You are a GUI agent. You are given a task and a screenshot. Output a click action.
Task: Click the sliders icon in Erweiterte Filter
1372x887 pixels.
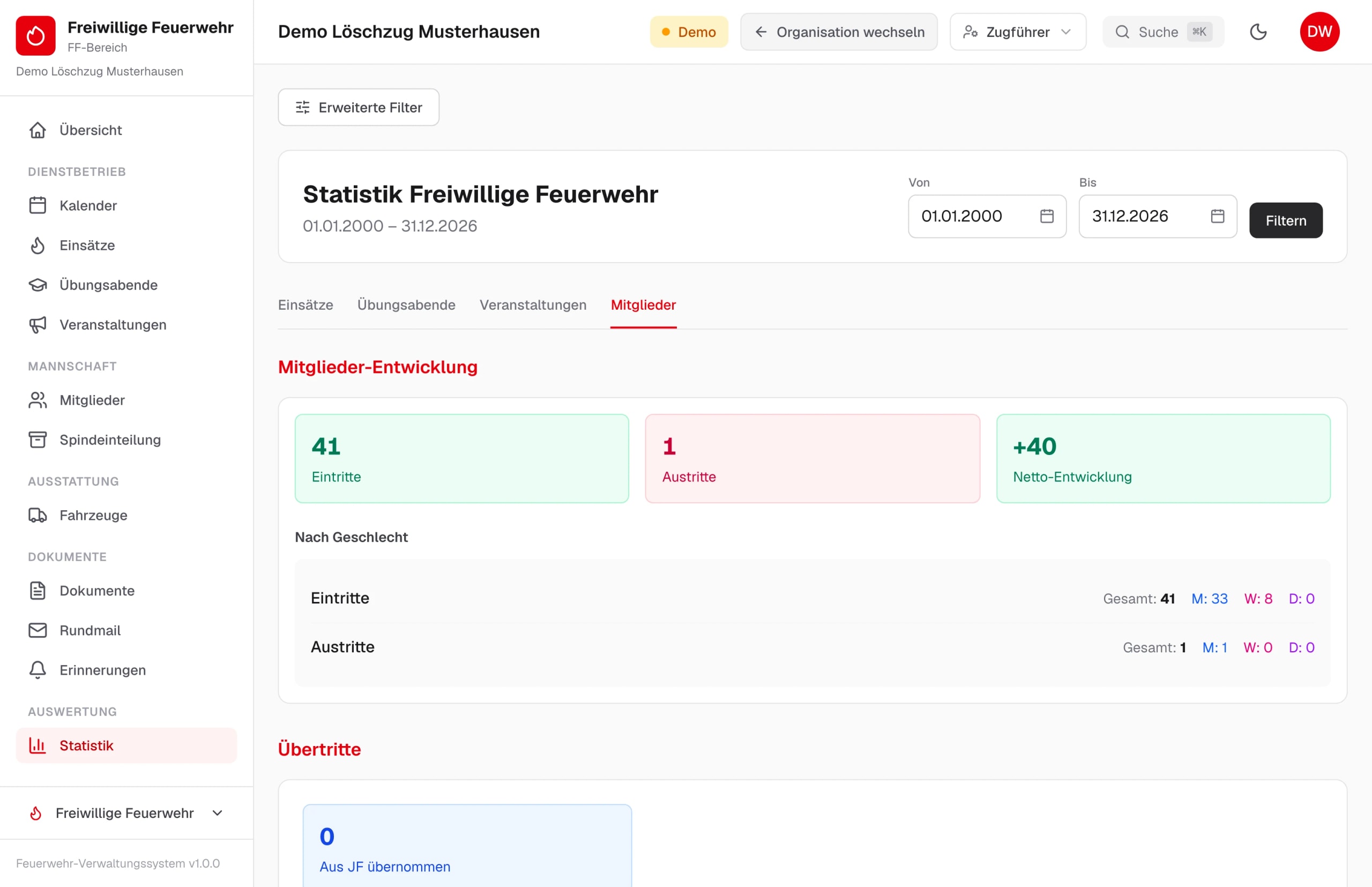tap(302, 108)
